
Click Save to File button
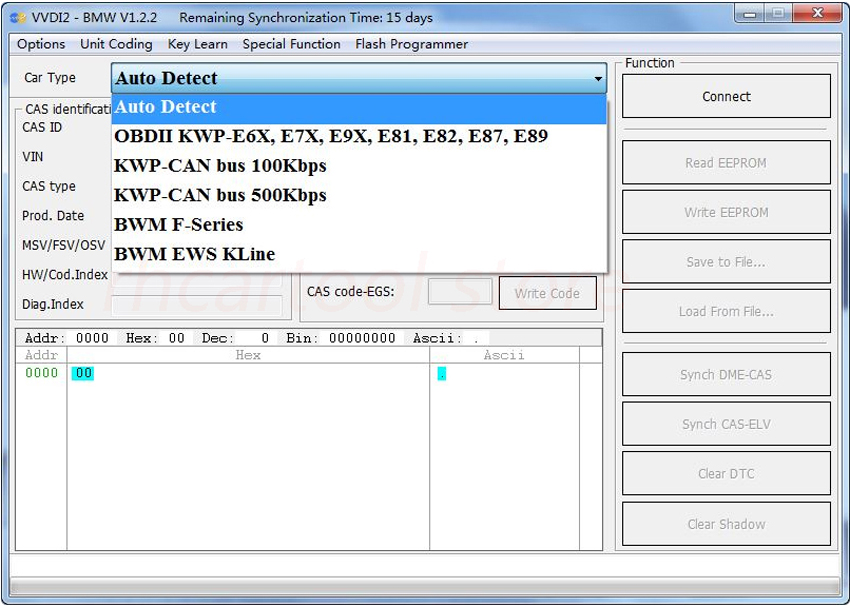726,262
